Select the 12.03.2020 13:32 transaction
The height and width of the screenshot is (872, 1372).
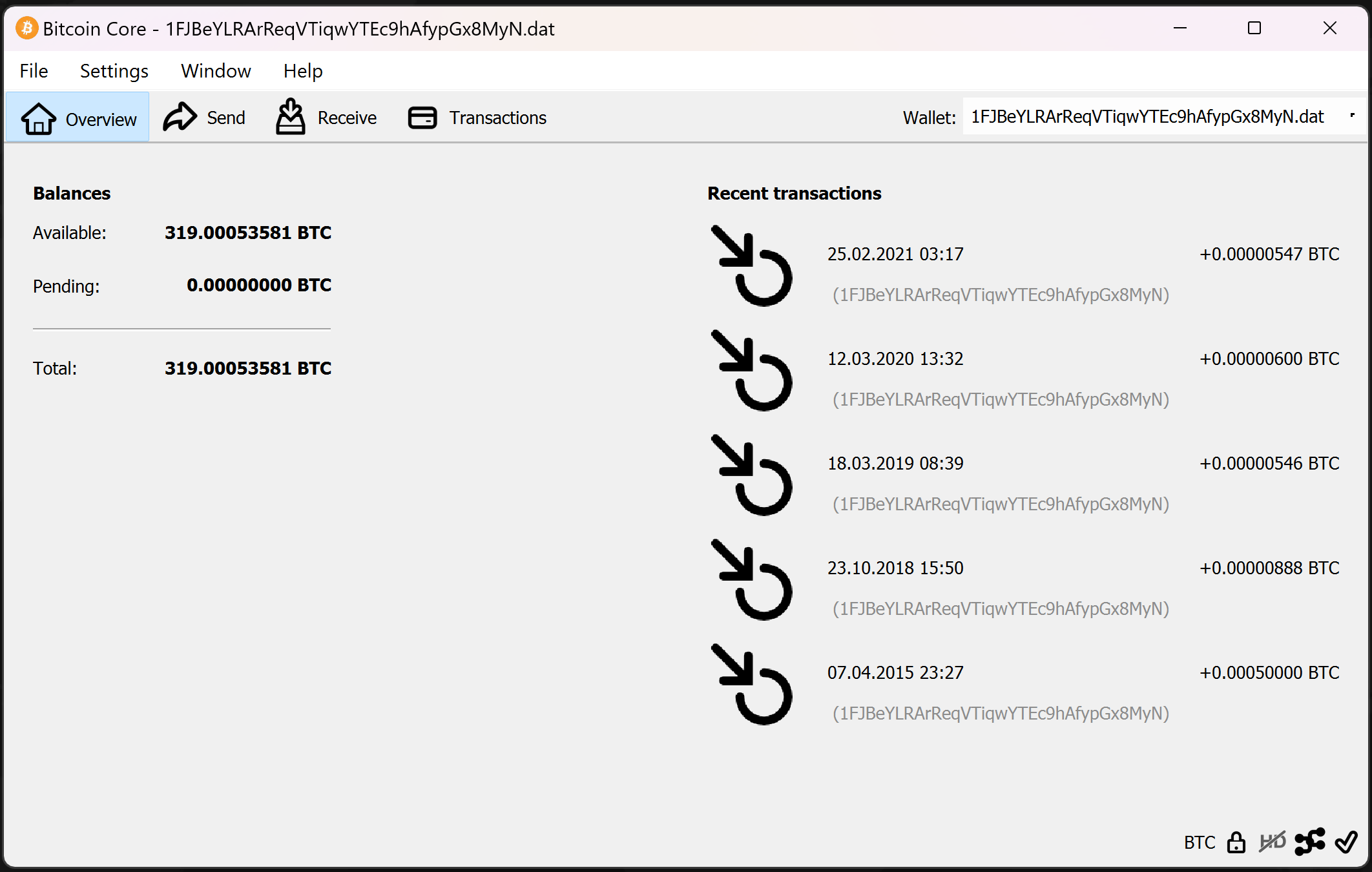[x=895, y=359]
